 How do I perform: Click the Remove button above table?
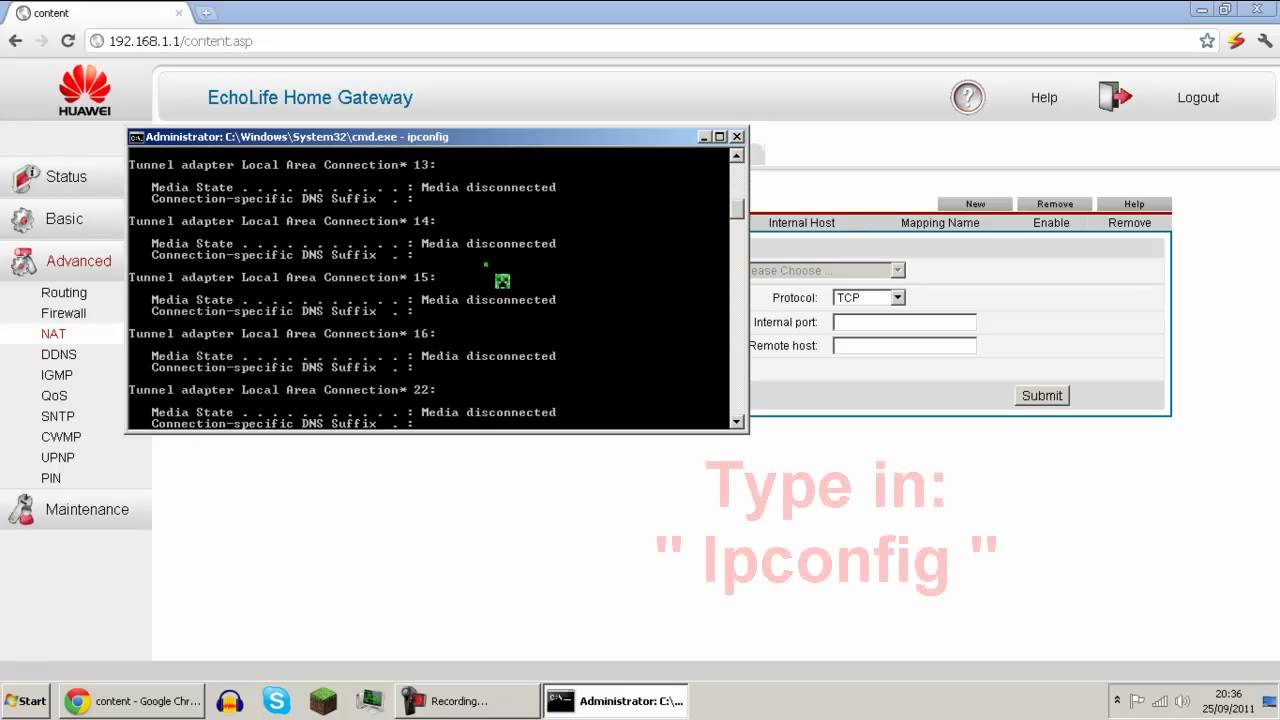pos(1055,204)
